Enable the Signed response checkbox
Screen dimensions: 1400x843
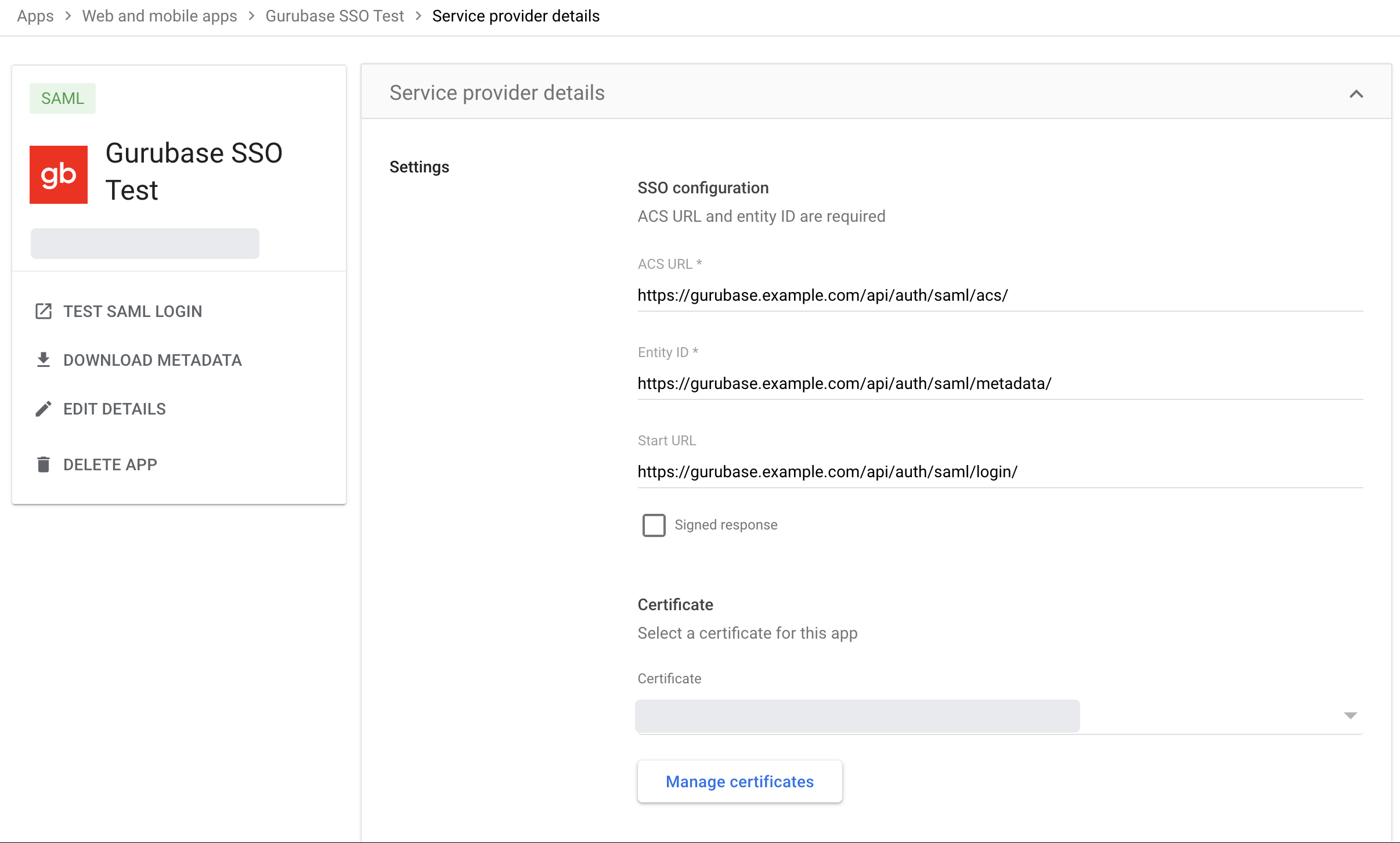pos(654,525)
